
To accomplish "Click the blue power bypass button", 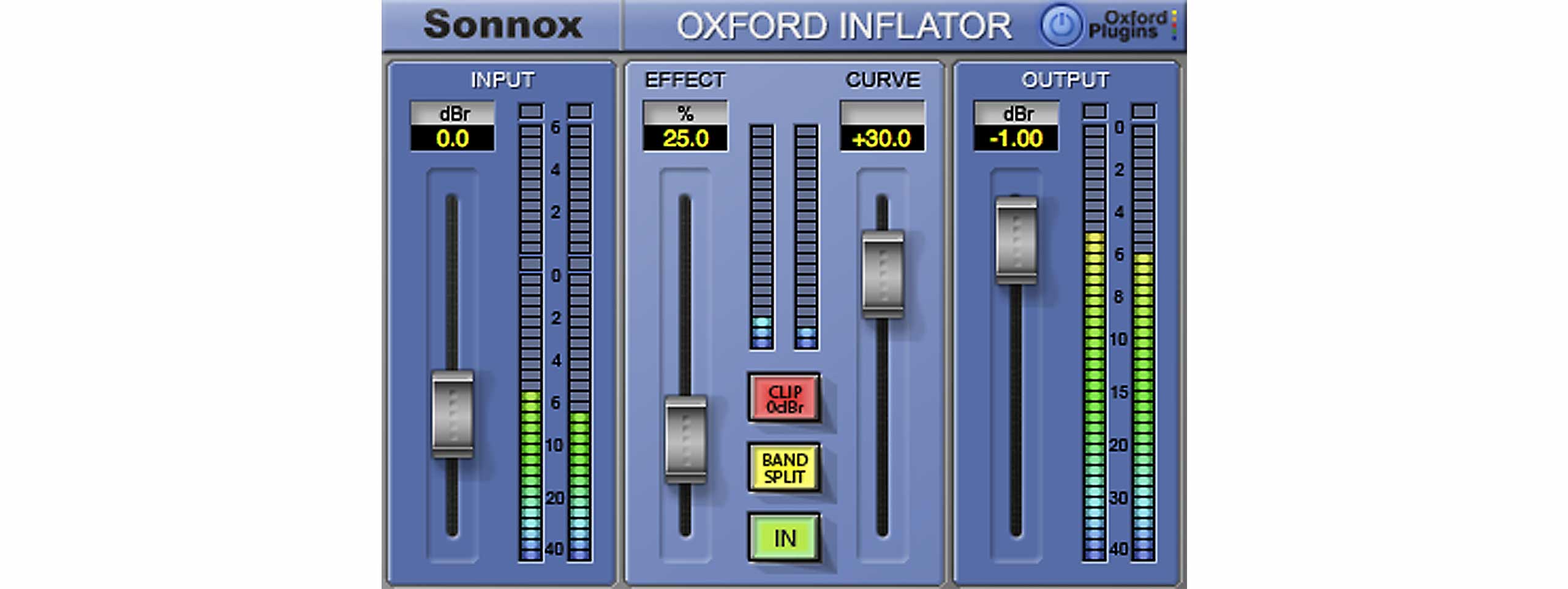I will pos(1061,26).
